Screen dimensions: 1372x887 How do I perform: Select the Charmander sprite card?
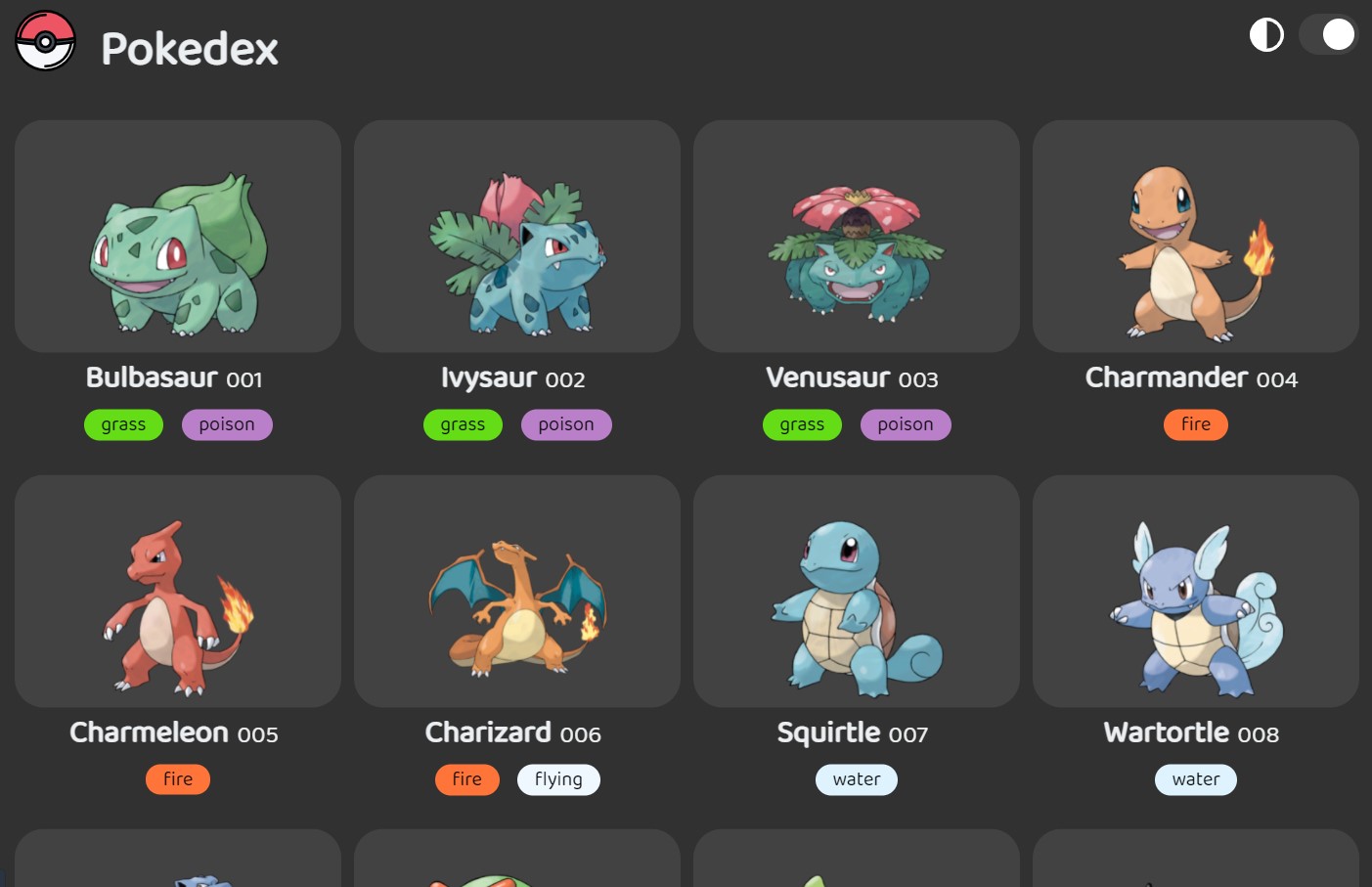pyautogui.click(x=1196, y=237)
